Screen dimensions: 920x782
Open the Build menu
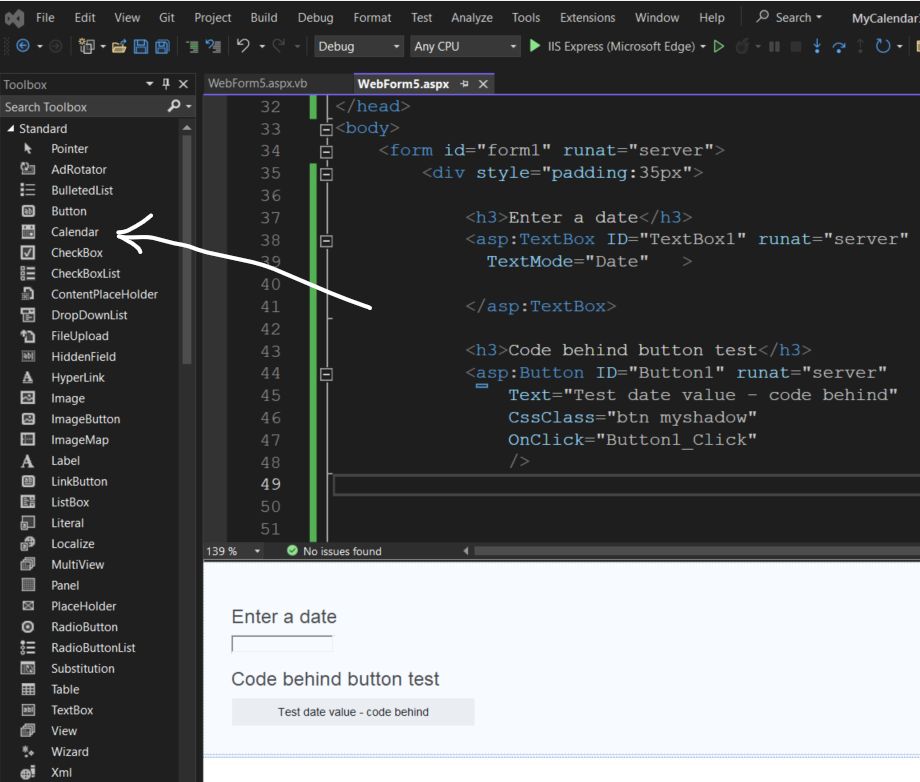(x=264, y=18)
